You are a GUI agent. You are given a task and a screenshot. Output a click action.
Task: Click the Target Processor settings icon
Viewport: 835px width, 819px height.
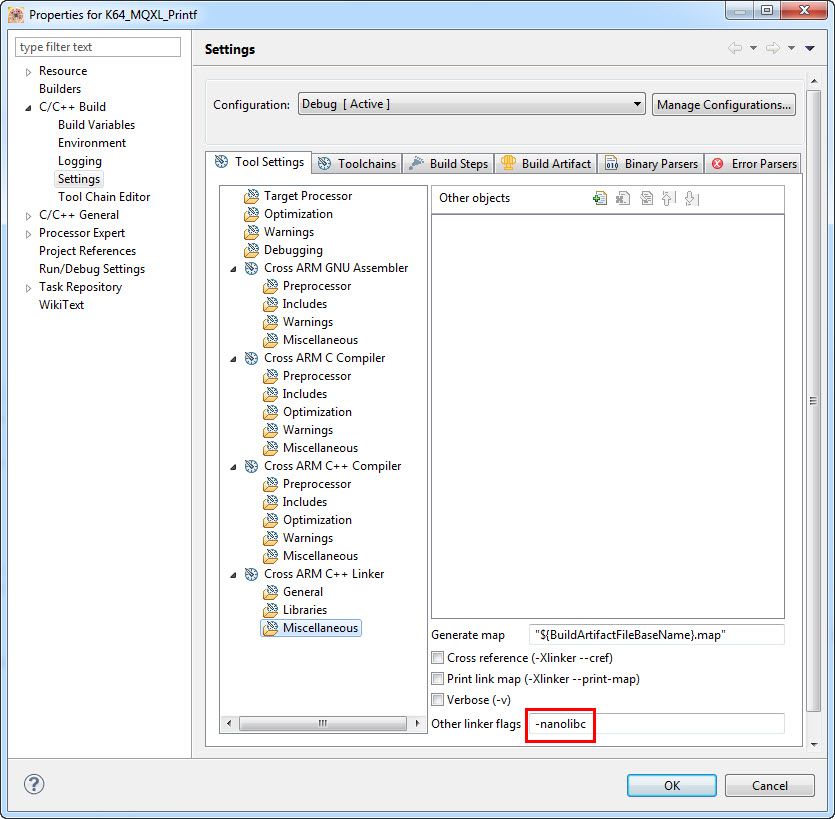[251, 196]
